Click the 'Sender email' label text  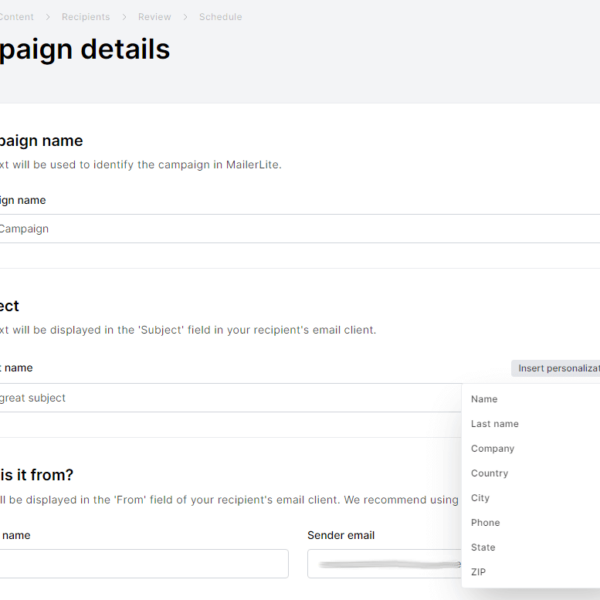pos(341,536)
